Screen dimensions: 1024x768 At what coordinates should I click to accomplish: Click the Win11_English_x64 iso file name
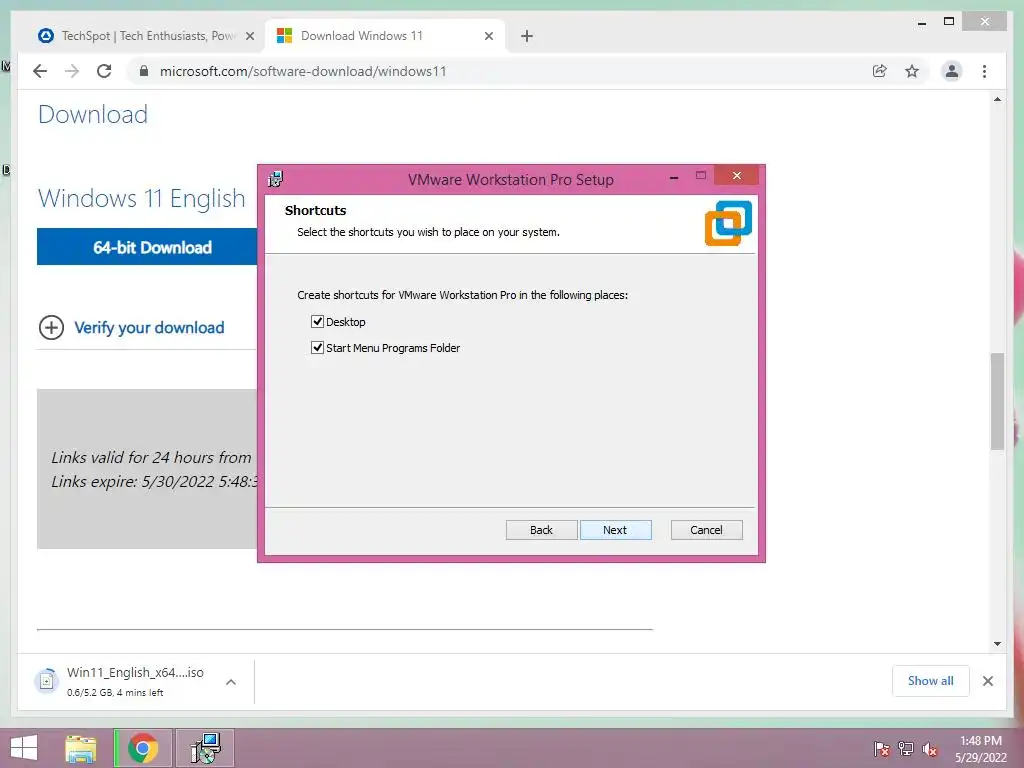135,672
